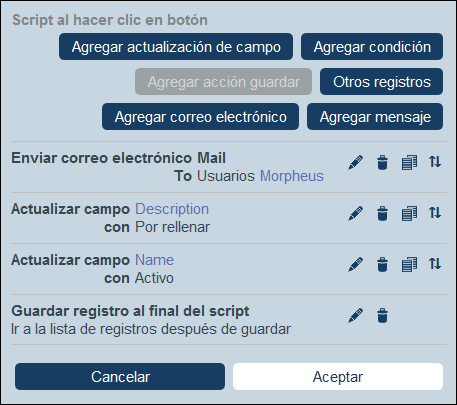Delete the Guardar registro al final action

coord(382,316)
